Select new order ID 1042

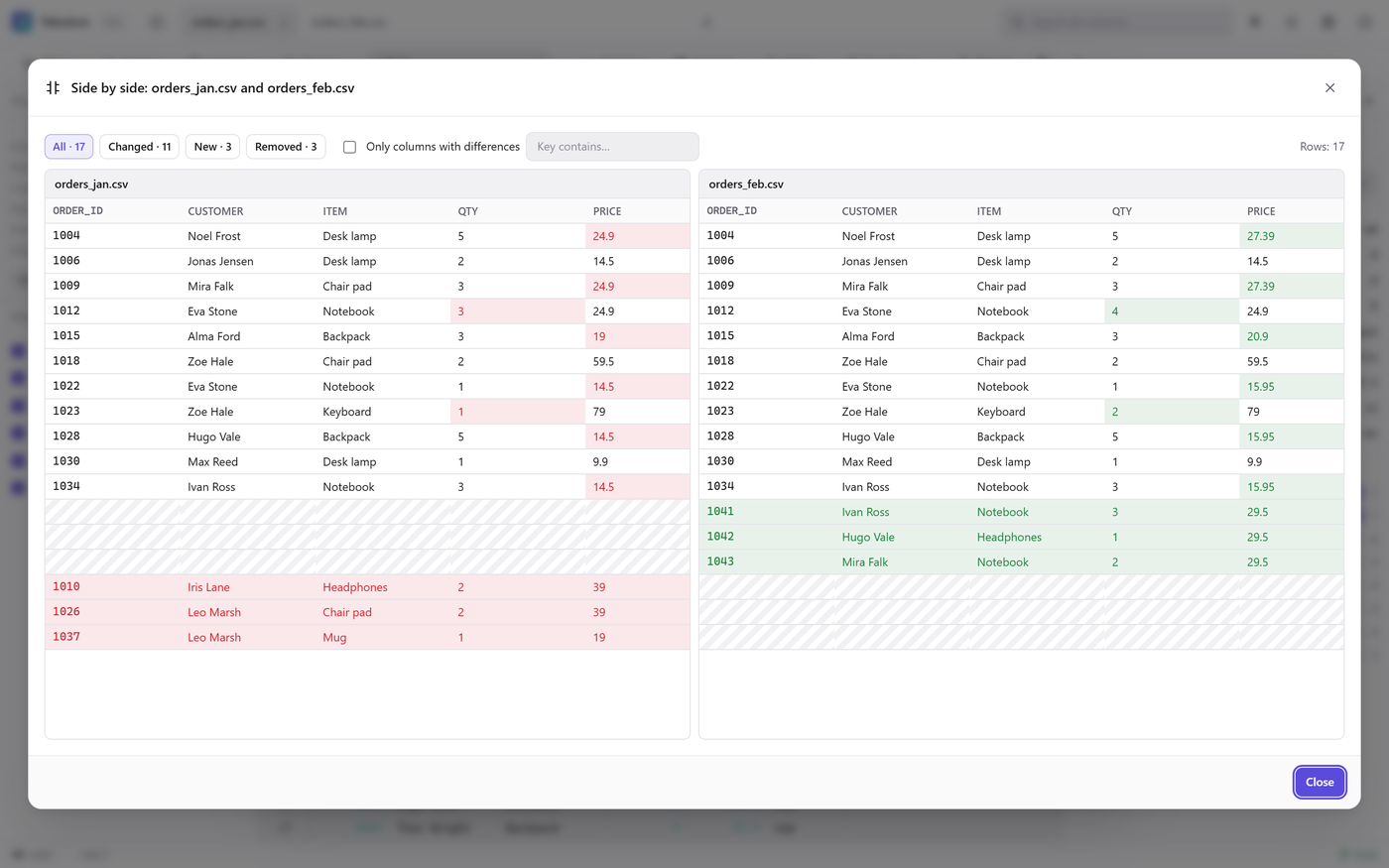[x=720, y=537]
